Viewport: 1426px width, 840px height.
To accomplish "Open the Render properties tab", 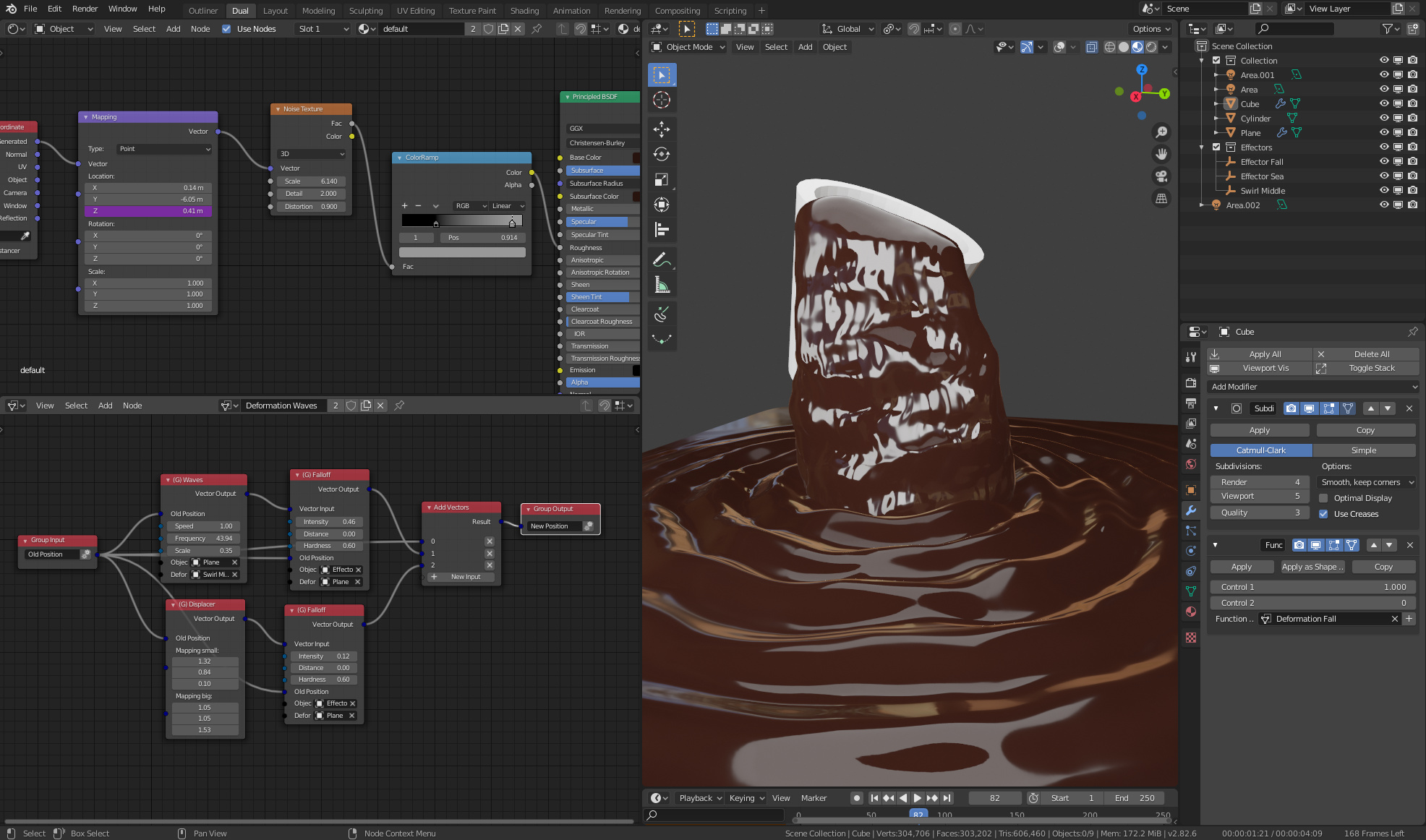I will [1191, 382].
